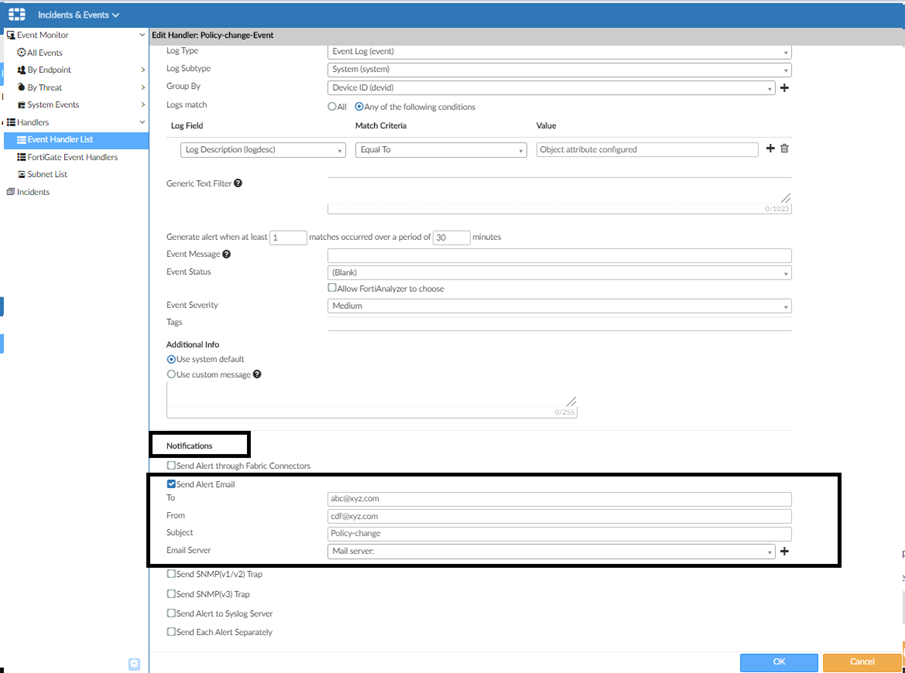Enable Send Alert through Fabric Connectors
The image size is (905, 673).
(171, 466)
